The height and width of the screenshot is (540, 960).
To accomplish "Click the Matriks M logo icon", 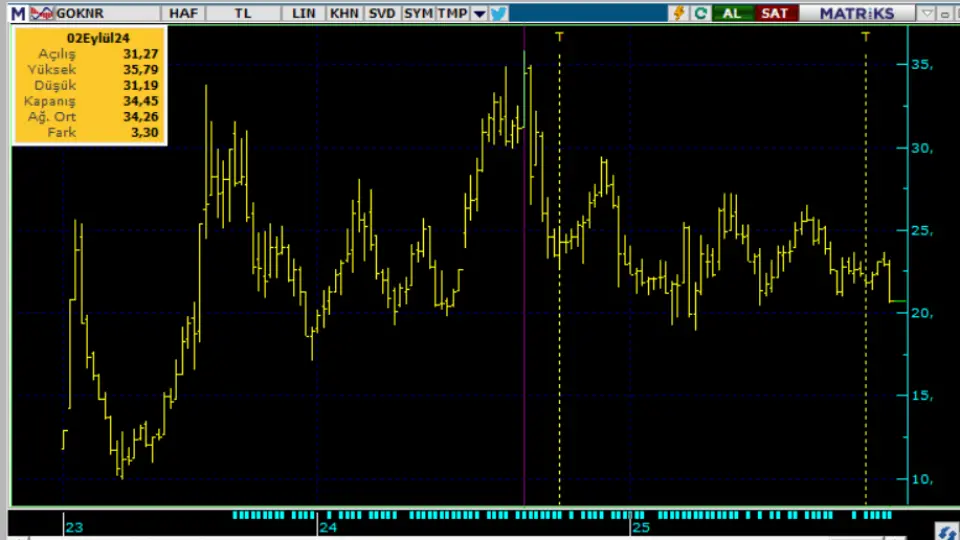I will point(18,13).
